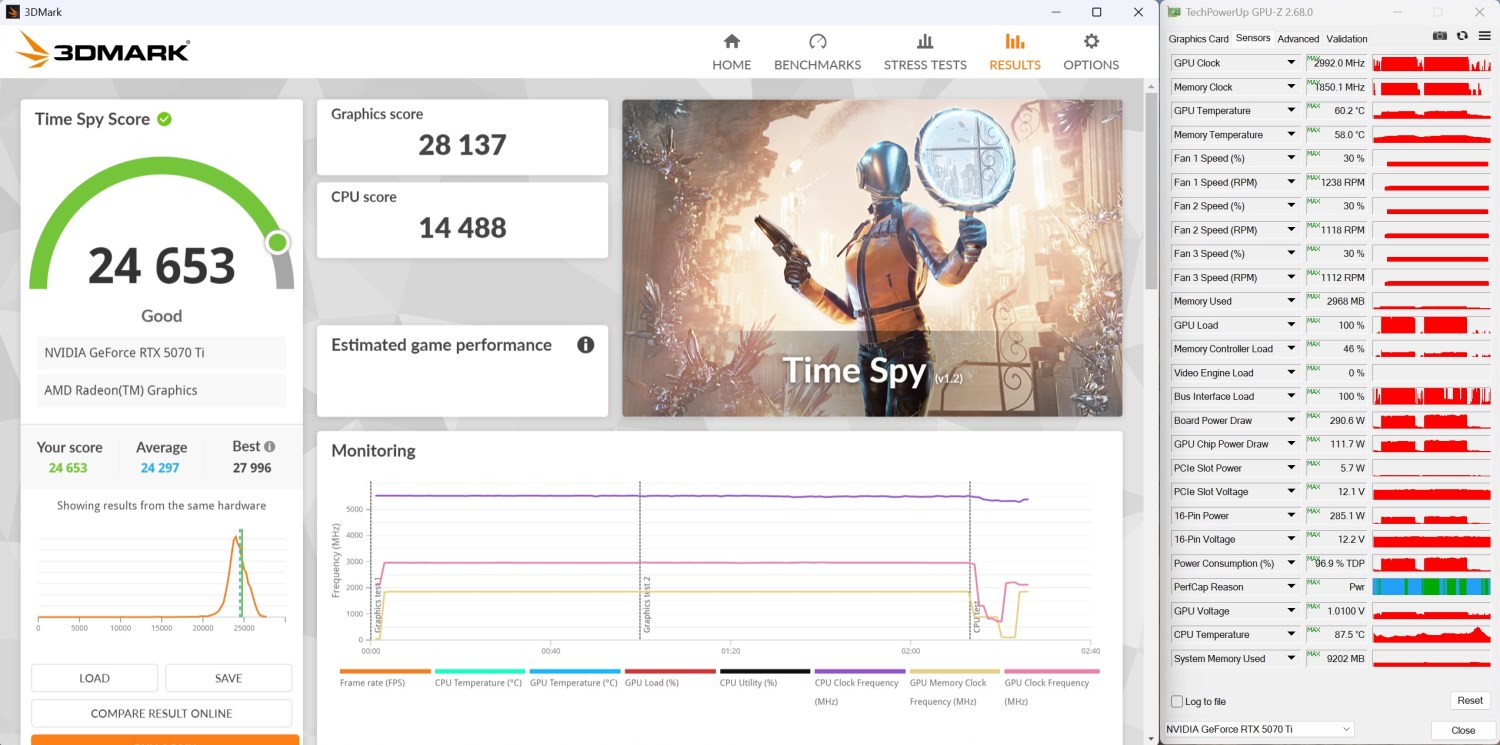
Task: Toggle CPU Utility (%) legend in Monitoring chart
Action: tap(765, 679)
